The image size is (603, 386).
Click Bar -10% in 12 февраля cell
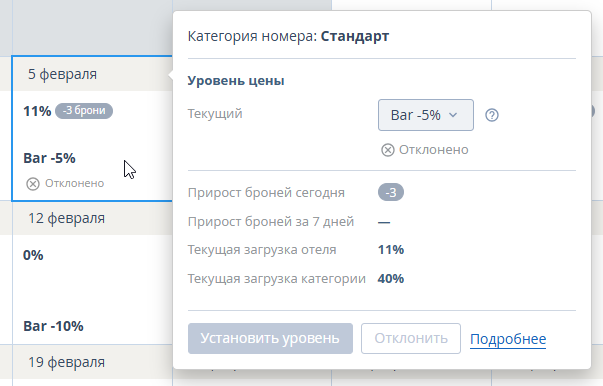point(53,326)
